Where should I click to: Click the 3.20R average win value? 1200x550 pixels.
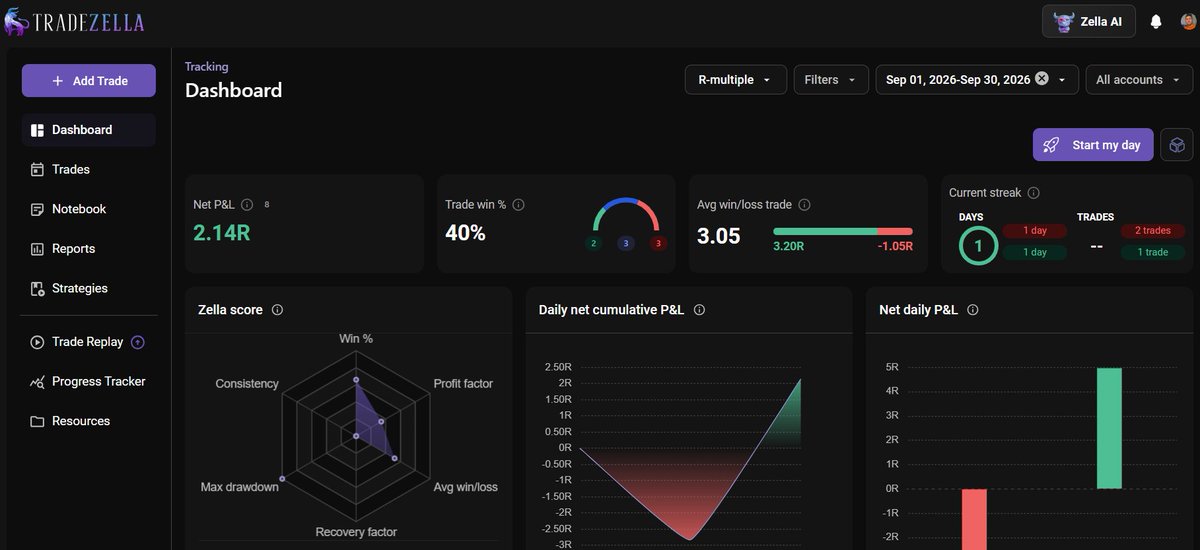[x=789, y=246]
